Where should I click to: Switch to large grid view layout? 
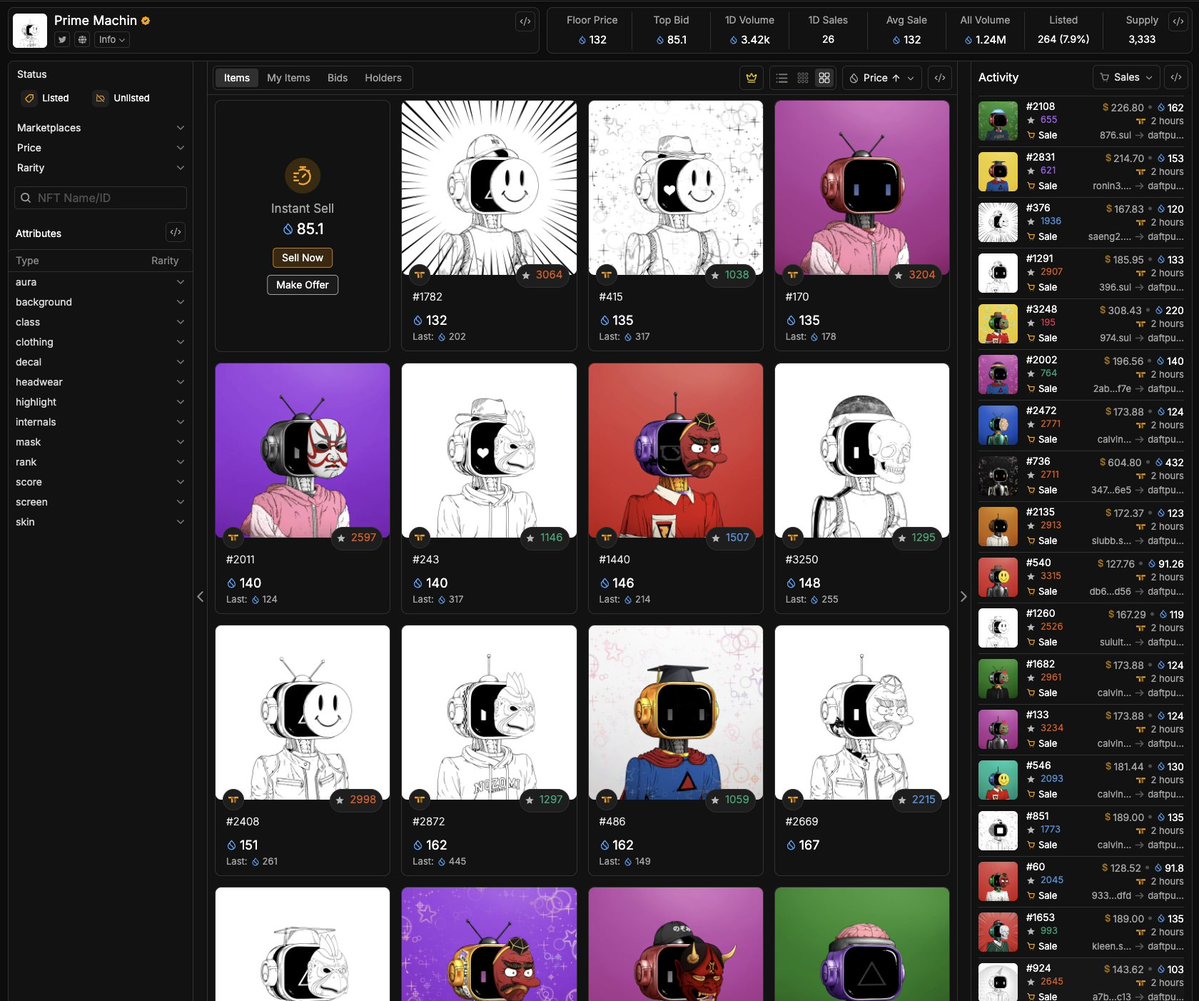point(824,78)
